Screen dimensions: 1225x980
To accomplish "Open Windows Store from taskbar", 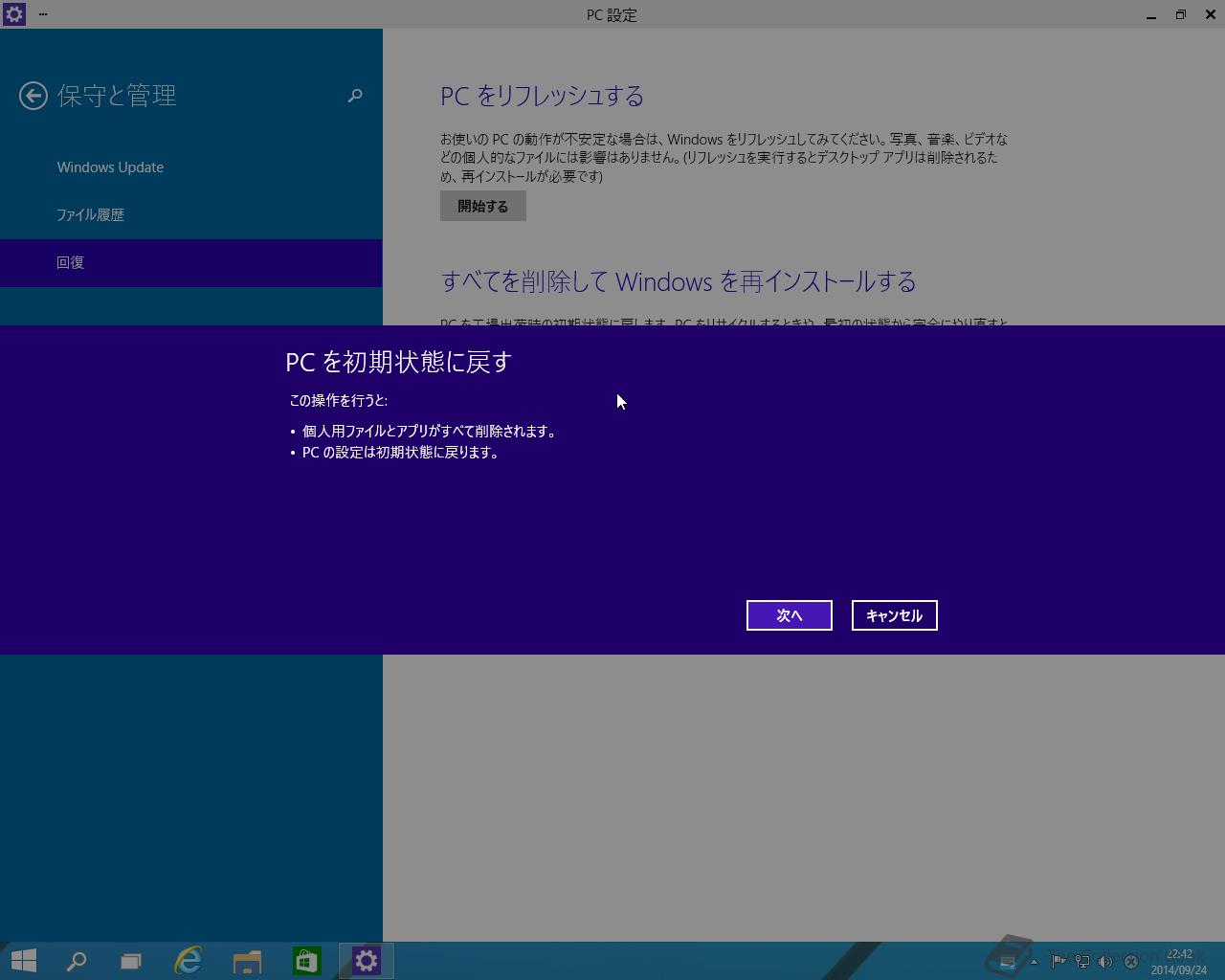I will coord(307,961).
